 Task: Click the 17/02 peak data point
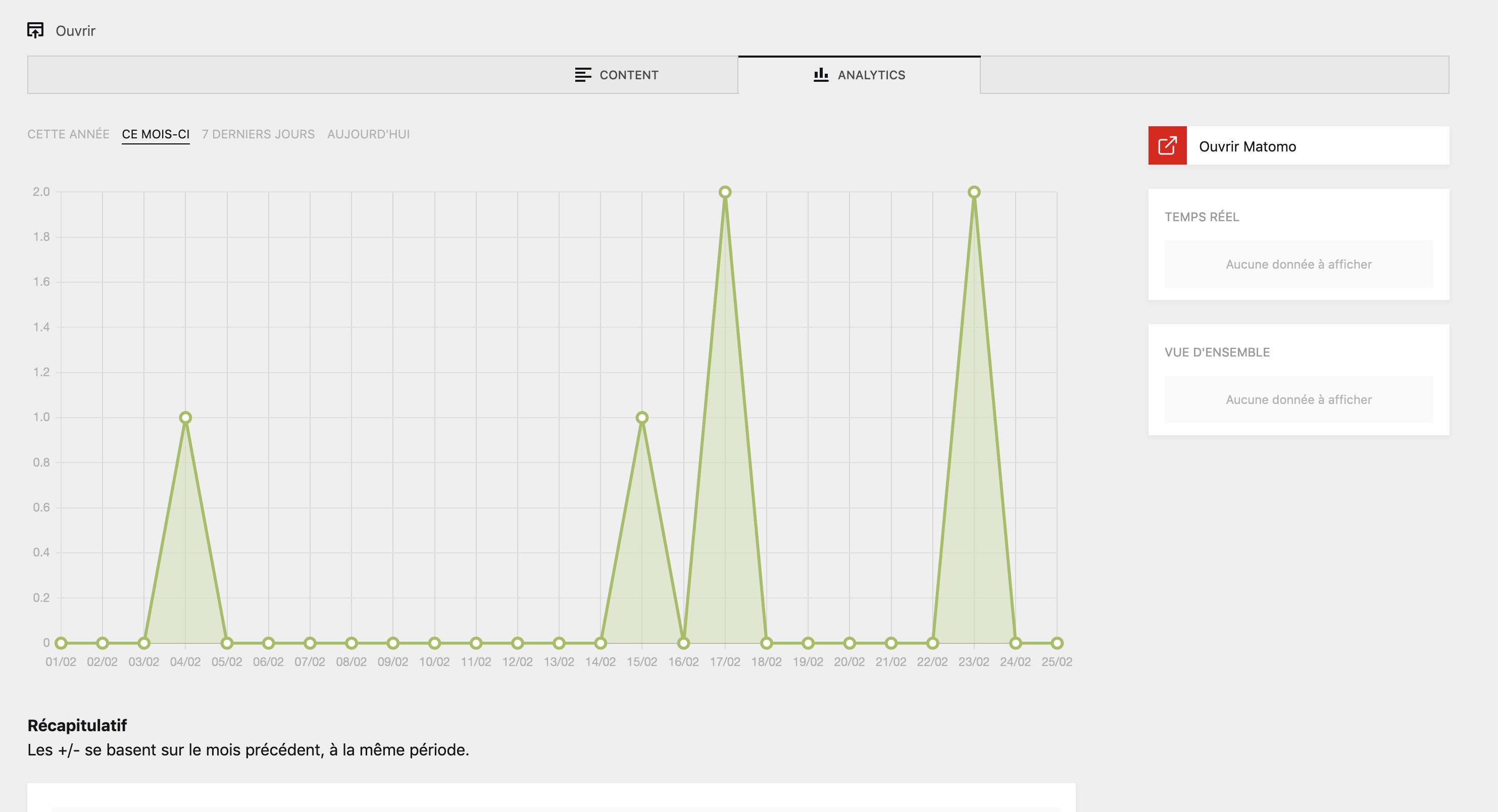725,192
